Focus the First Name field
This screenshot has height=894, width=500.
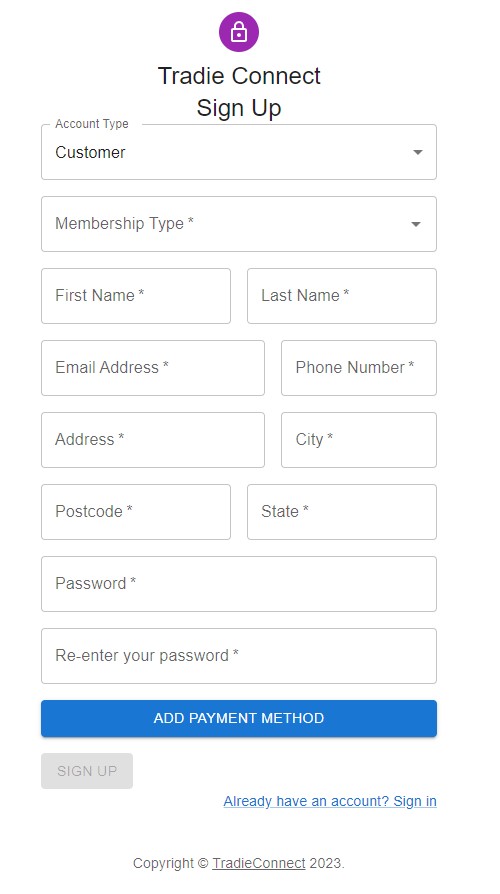136,296
